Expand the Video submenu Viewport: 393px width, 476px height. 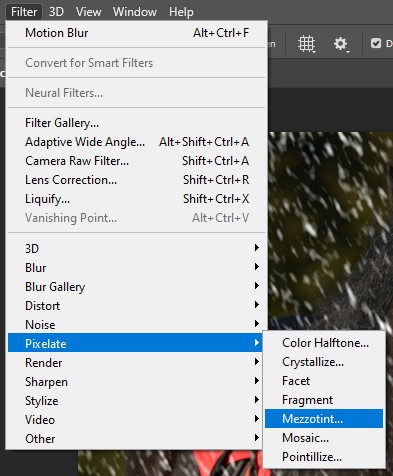coord(135,420)
